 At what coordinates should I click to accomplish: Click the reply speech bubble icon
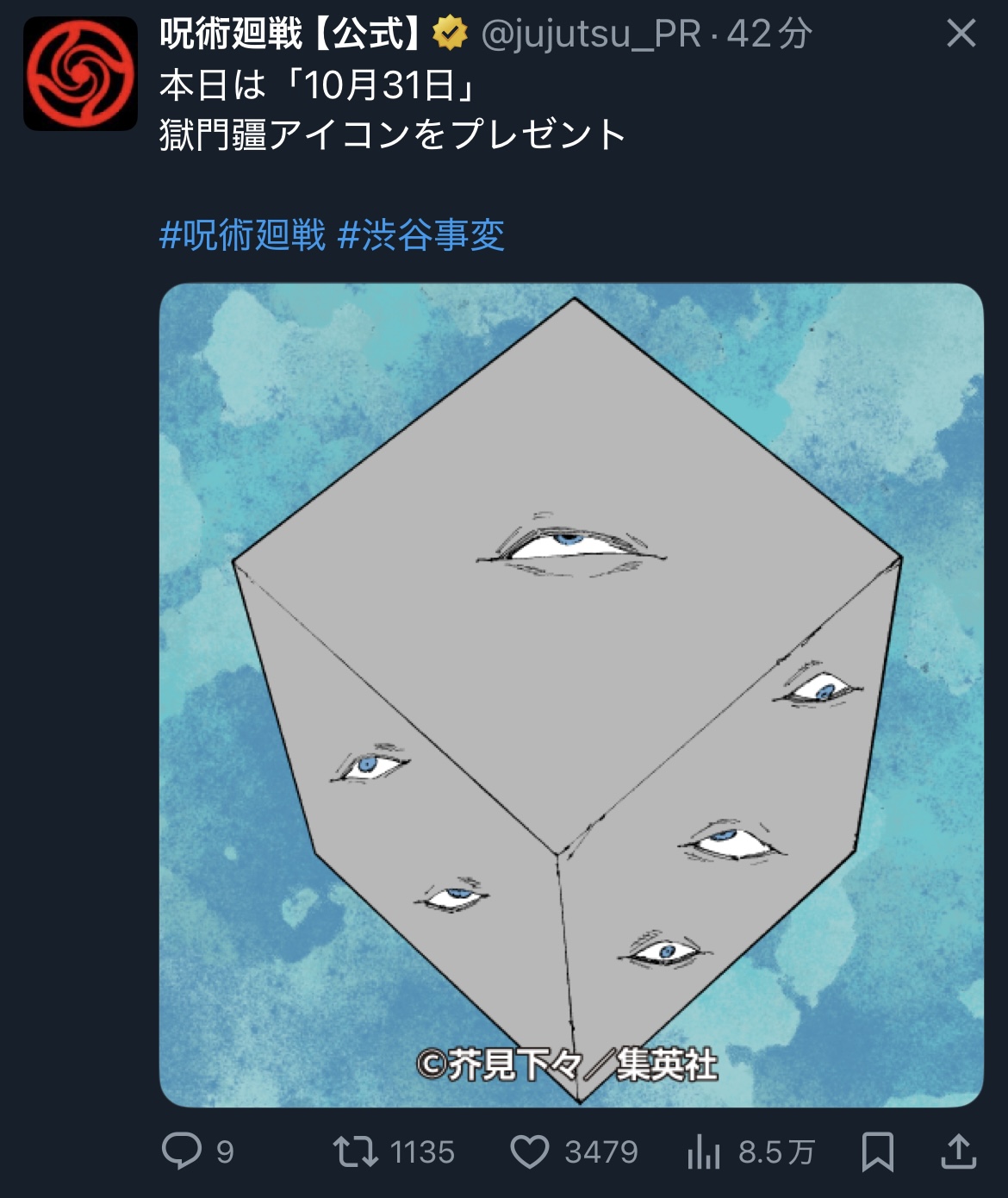click(182, 1151)
